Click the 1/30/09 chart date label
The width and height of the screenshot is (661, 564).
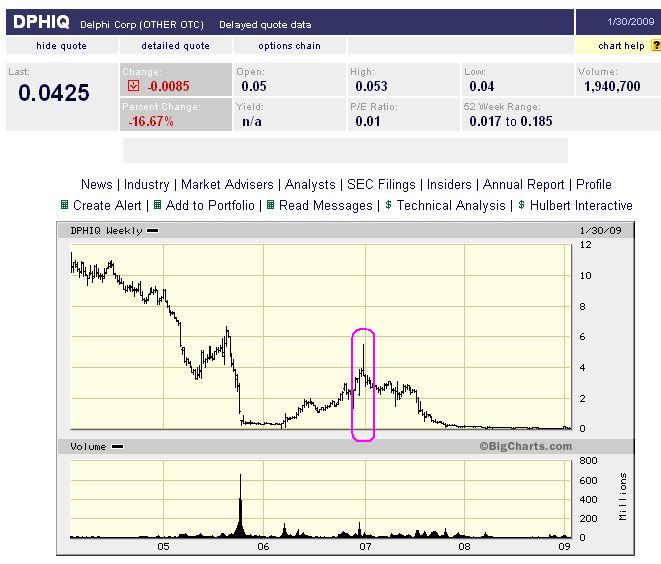point(600,231)
